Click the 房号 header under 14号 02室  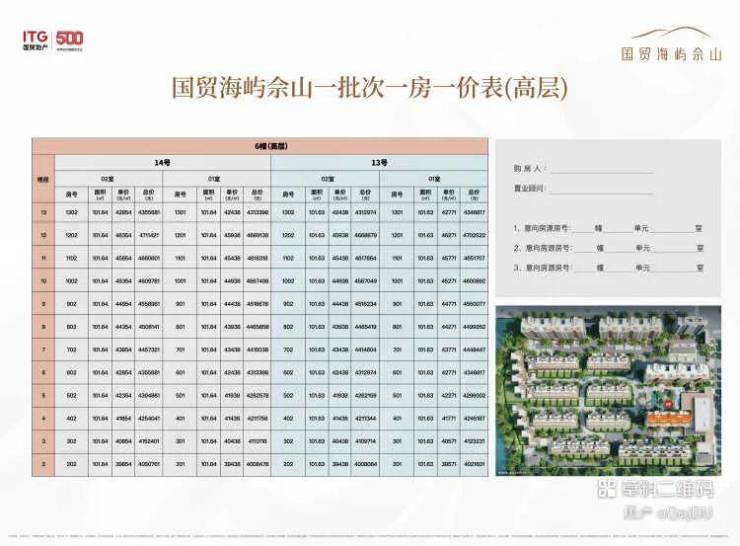[72, 194]
